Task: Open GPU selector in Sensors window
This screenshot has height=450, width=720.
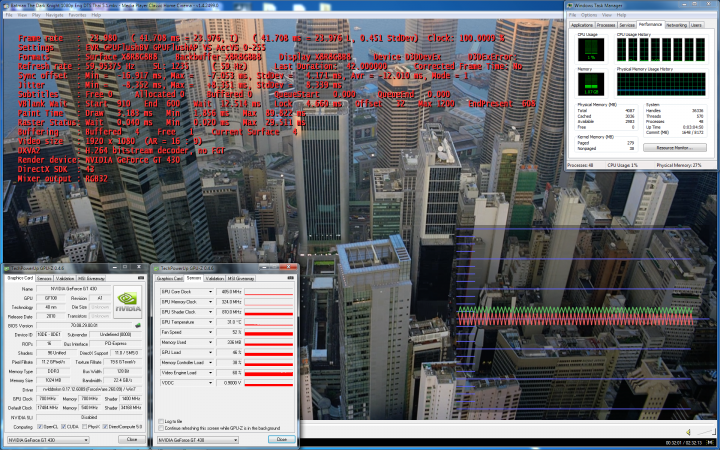Action: (x=197, y=440)
